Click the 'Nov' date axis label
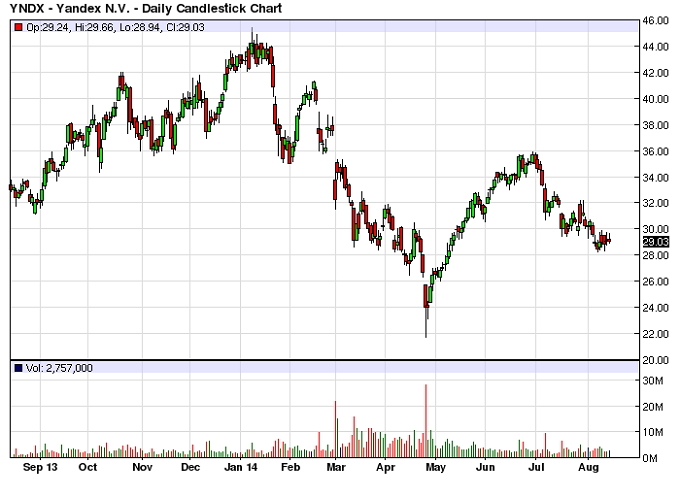Image resolution: width=680 pixels, height=497 pixels. 142,468
